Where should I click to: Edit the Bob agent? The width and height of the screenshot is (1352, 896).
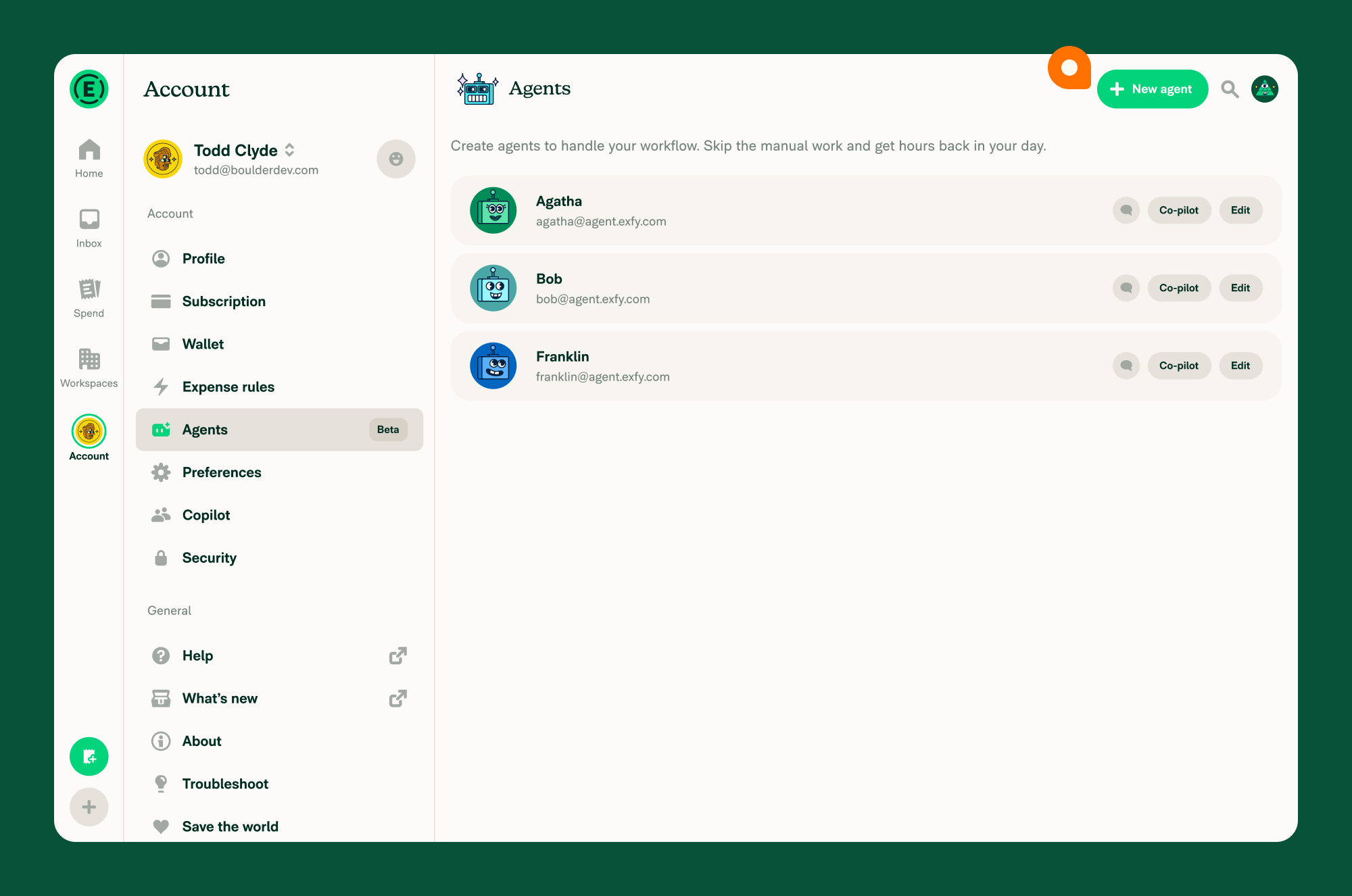click(x=1240, y=288)
